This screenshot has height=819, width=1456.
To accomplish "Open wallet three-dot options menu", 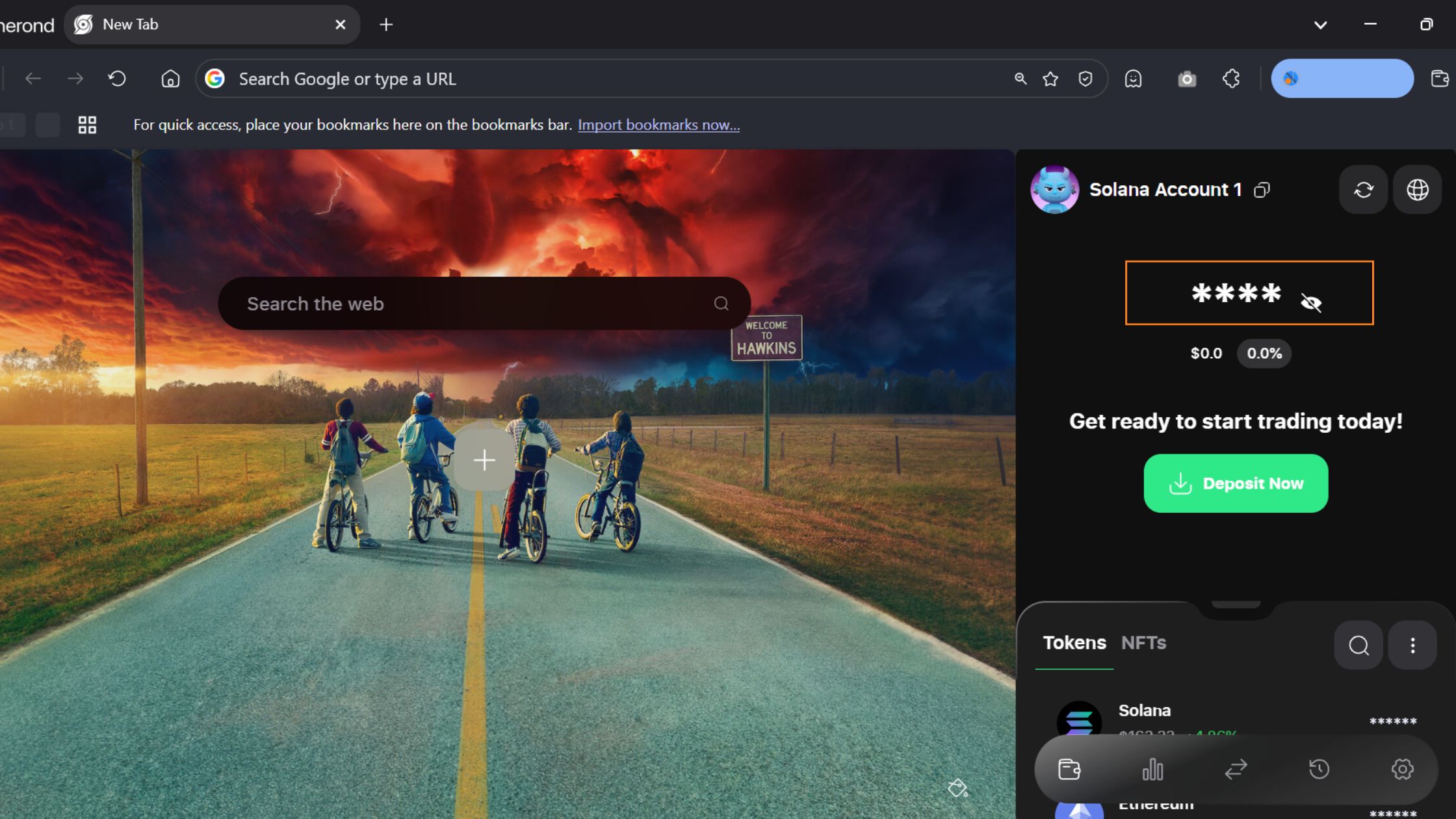I will coord(1412,645).
